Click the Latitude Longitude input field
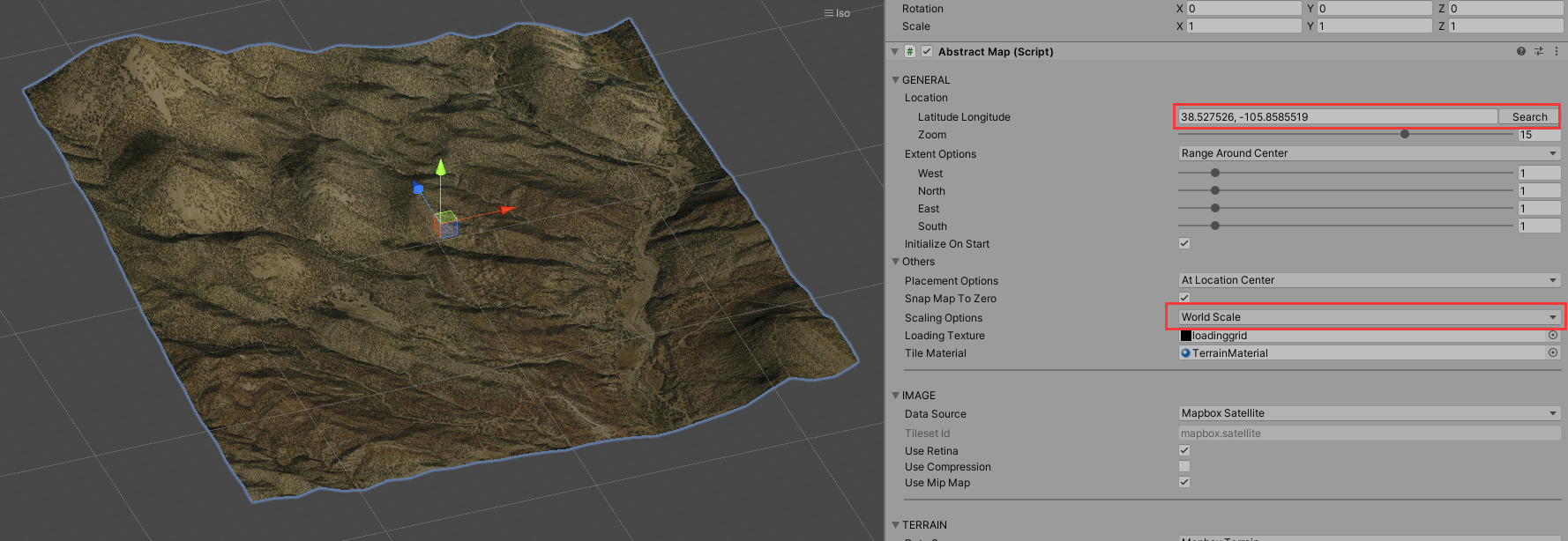This screenshot has width=1568, height=541. pyautogui.click(x=1338, y=116)
